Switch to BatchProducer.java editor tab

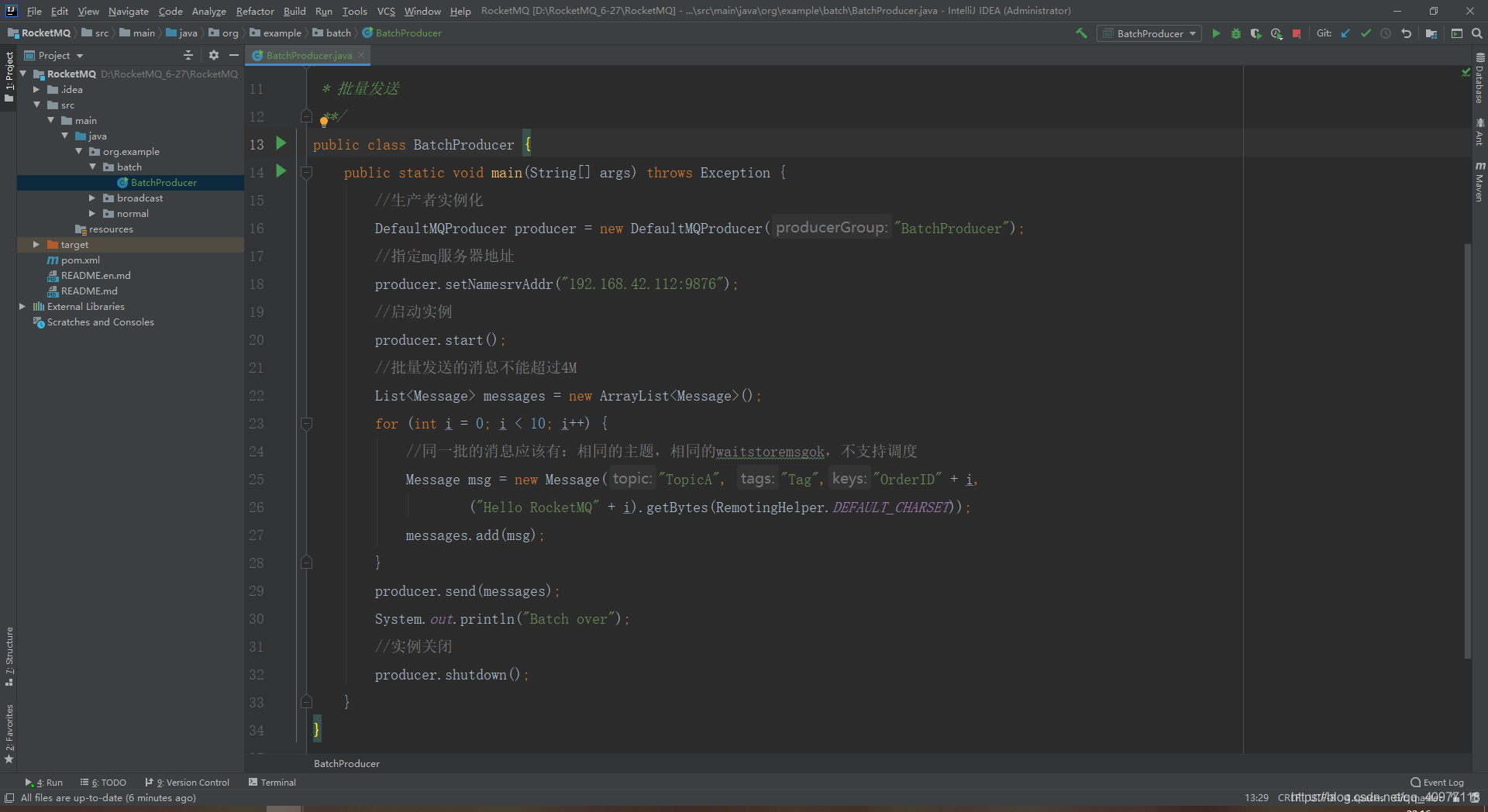point(308,55)
